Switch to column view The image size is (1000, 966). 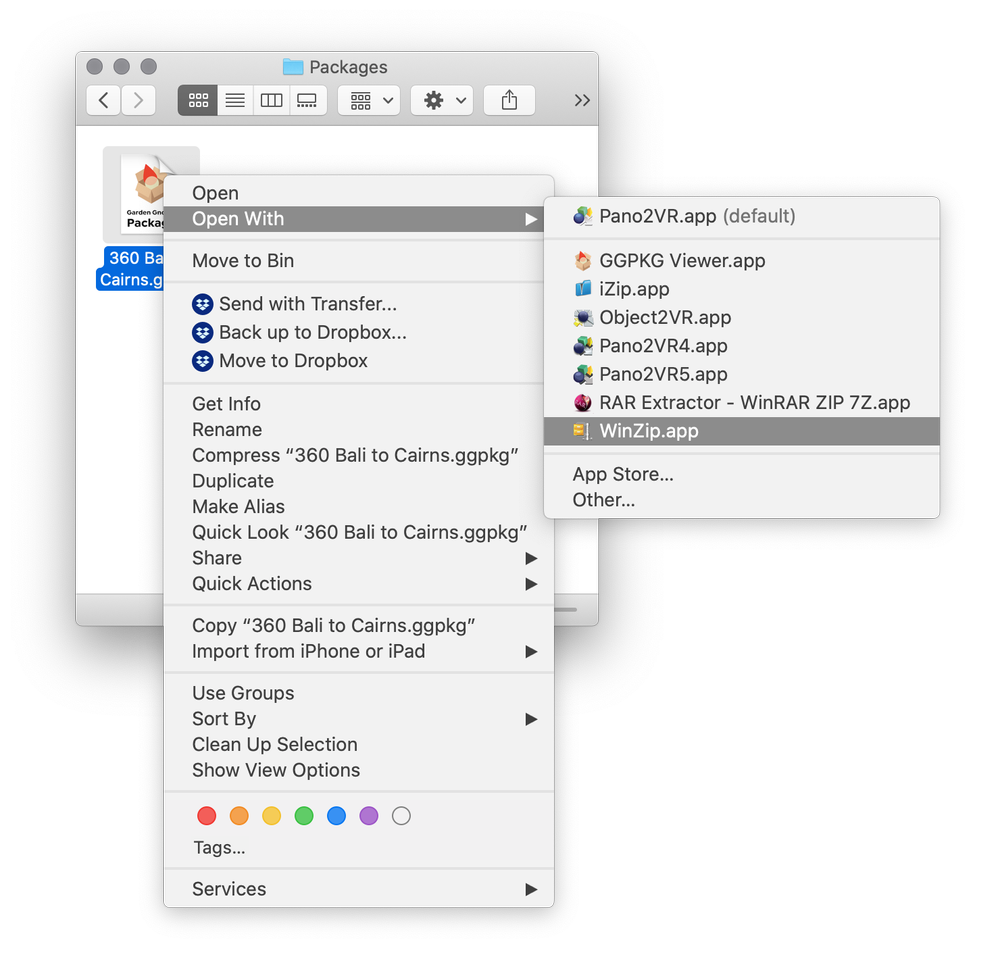[272, 100]
